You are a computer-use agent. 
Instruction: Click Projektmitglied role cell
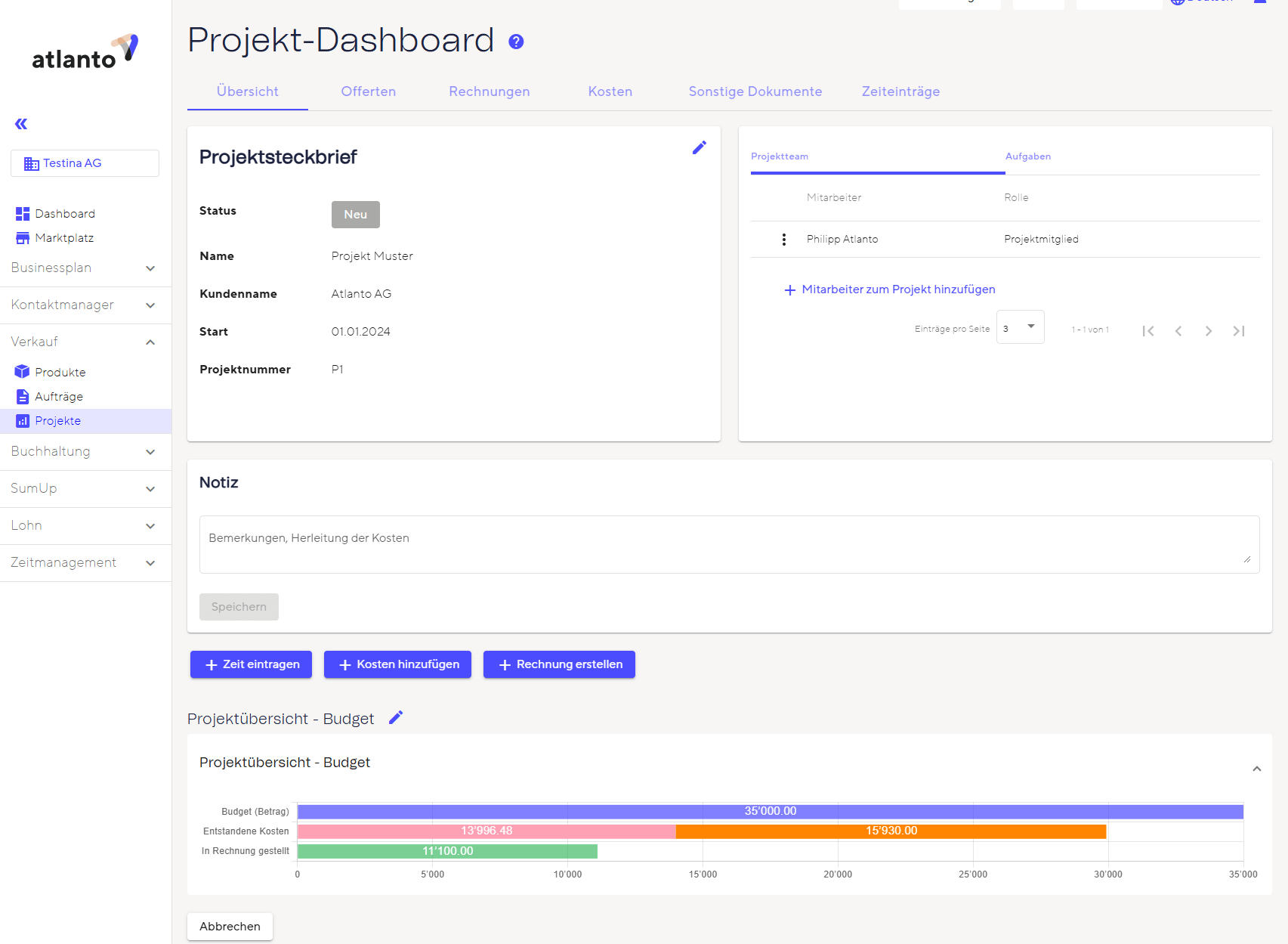(1041, 240)
